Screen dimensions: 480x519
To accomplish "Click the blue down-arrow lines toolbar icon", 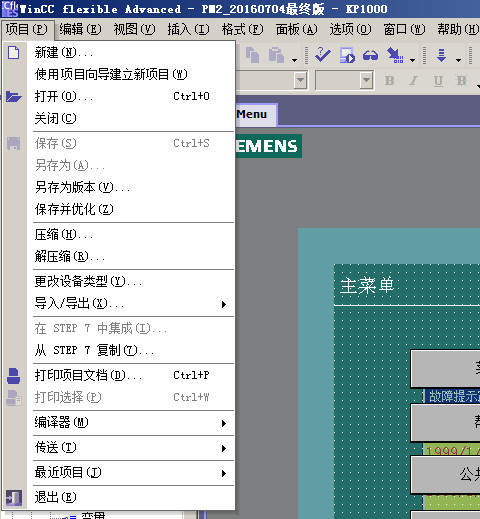I will [x=441, y=55].
